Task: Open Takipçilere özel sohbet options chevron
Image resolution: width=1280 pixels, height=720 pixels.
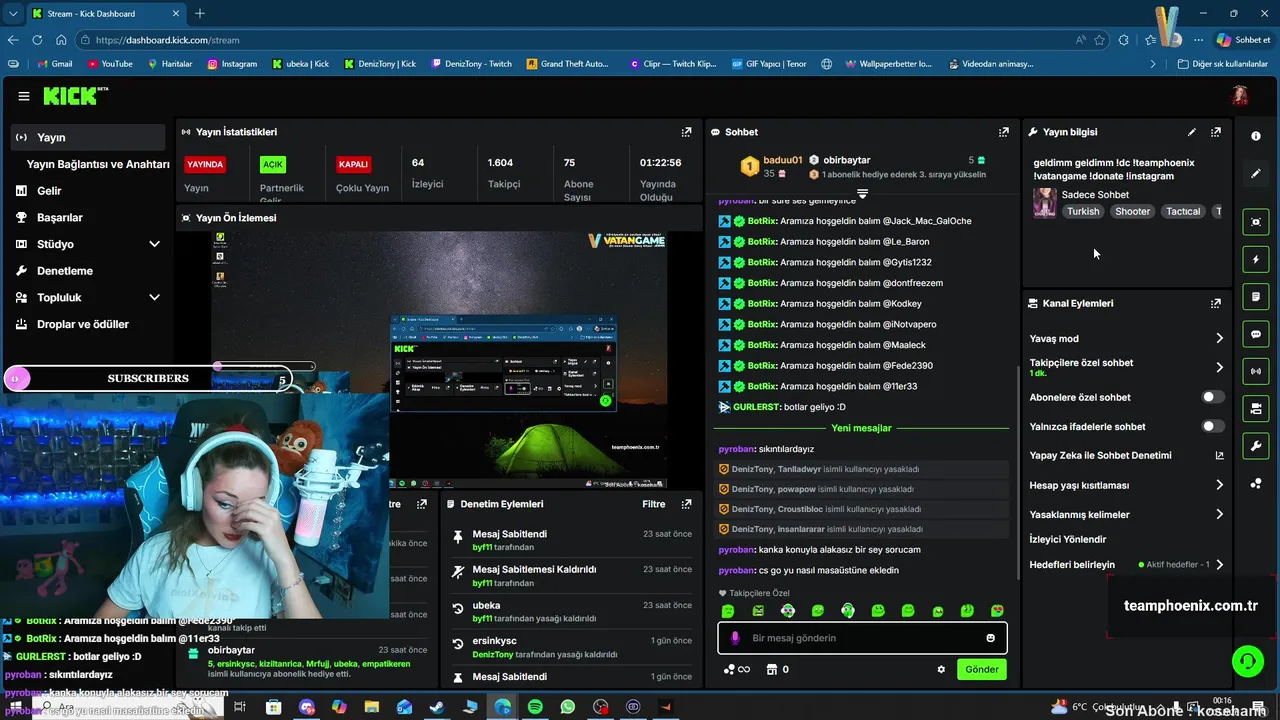Action: point(1219,368)
